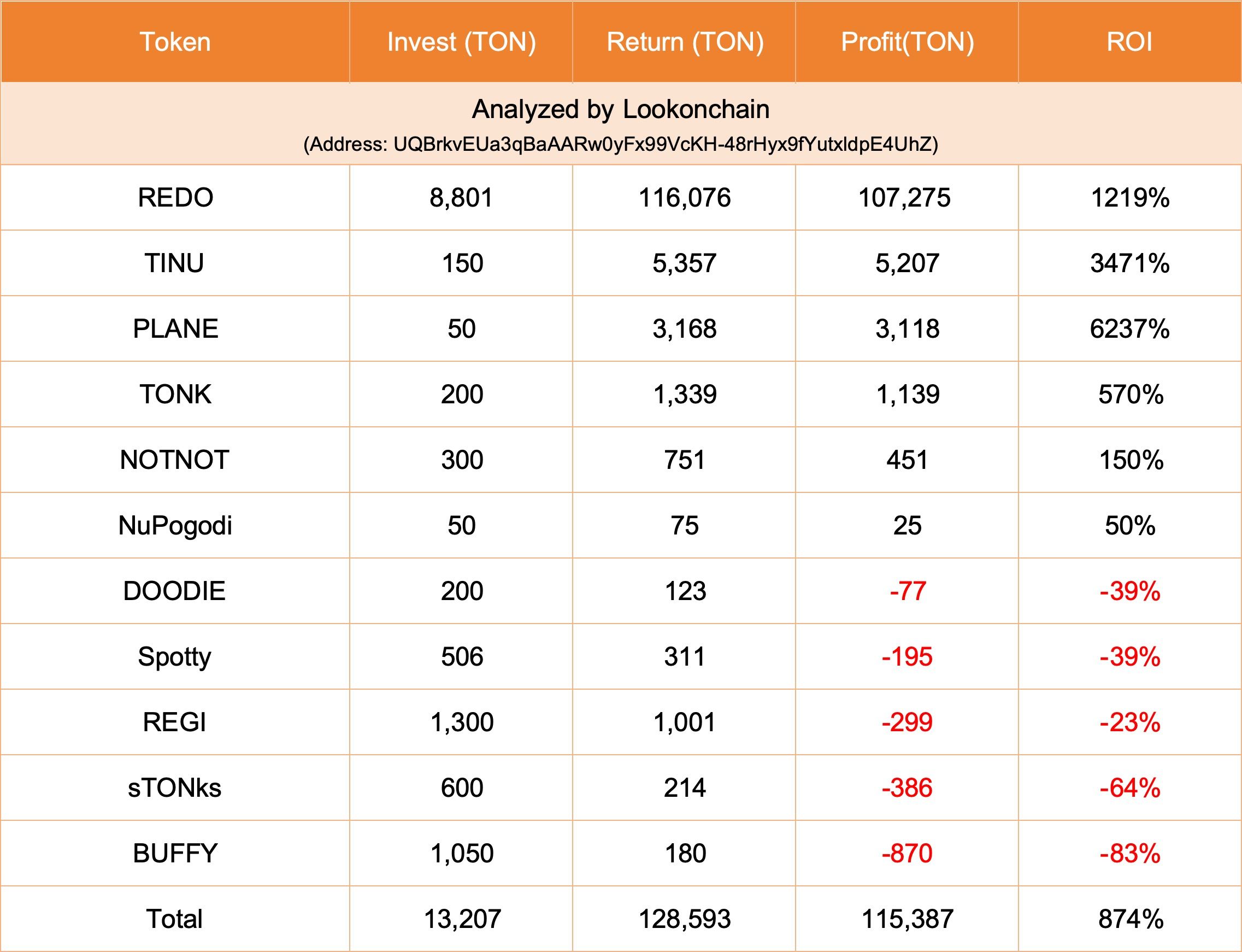Viewport: 1242px width, 952px height.
Task: Select the wallet address text under Lookonchain
Action: (x=620, y=144)
